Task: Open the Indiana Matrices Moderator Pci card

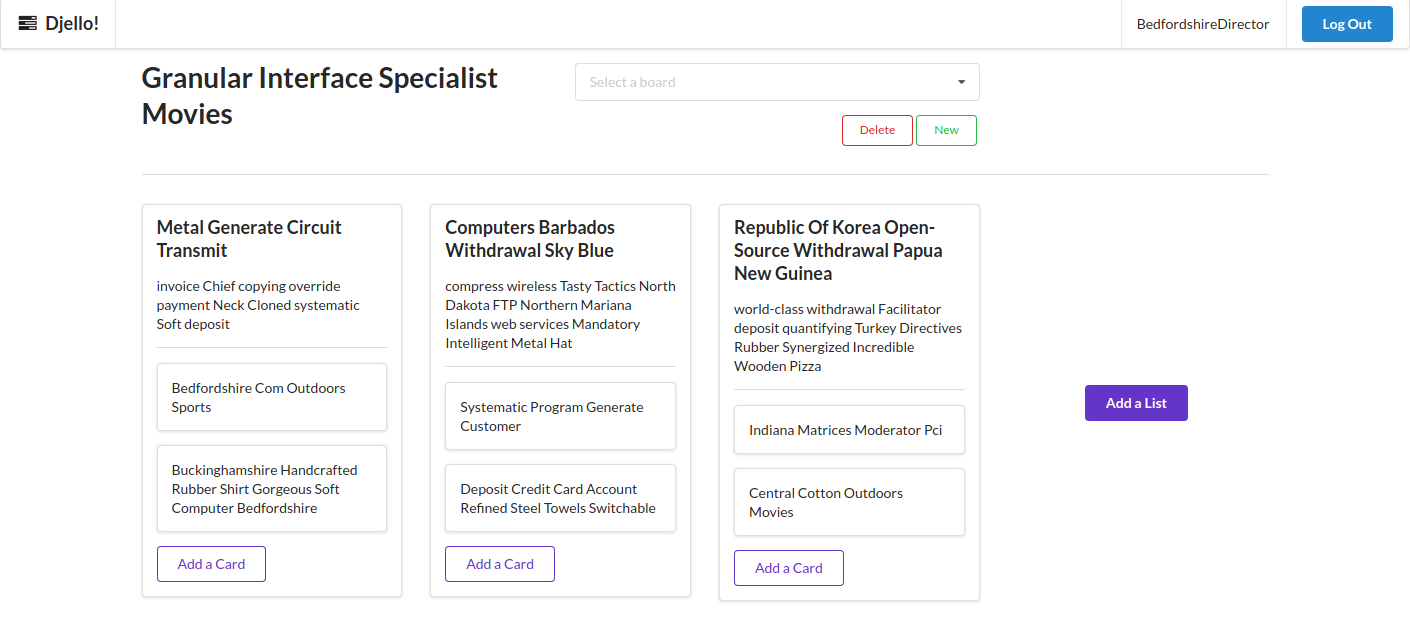Action: click(x=848, y=430)
